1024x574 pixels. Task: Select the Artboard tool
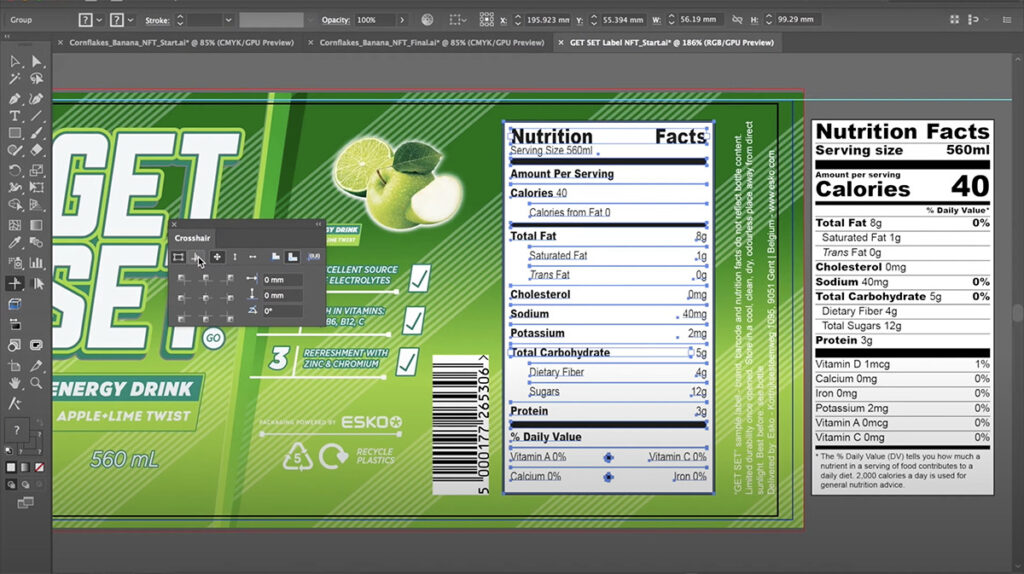[14, 366]
